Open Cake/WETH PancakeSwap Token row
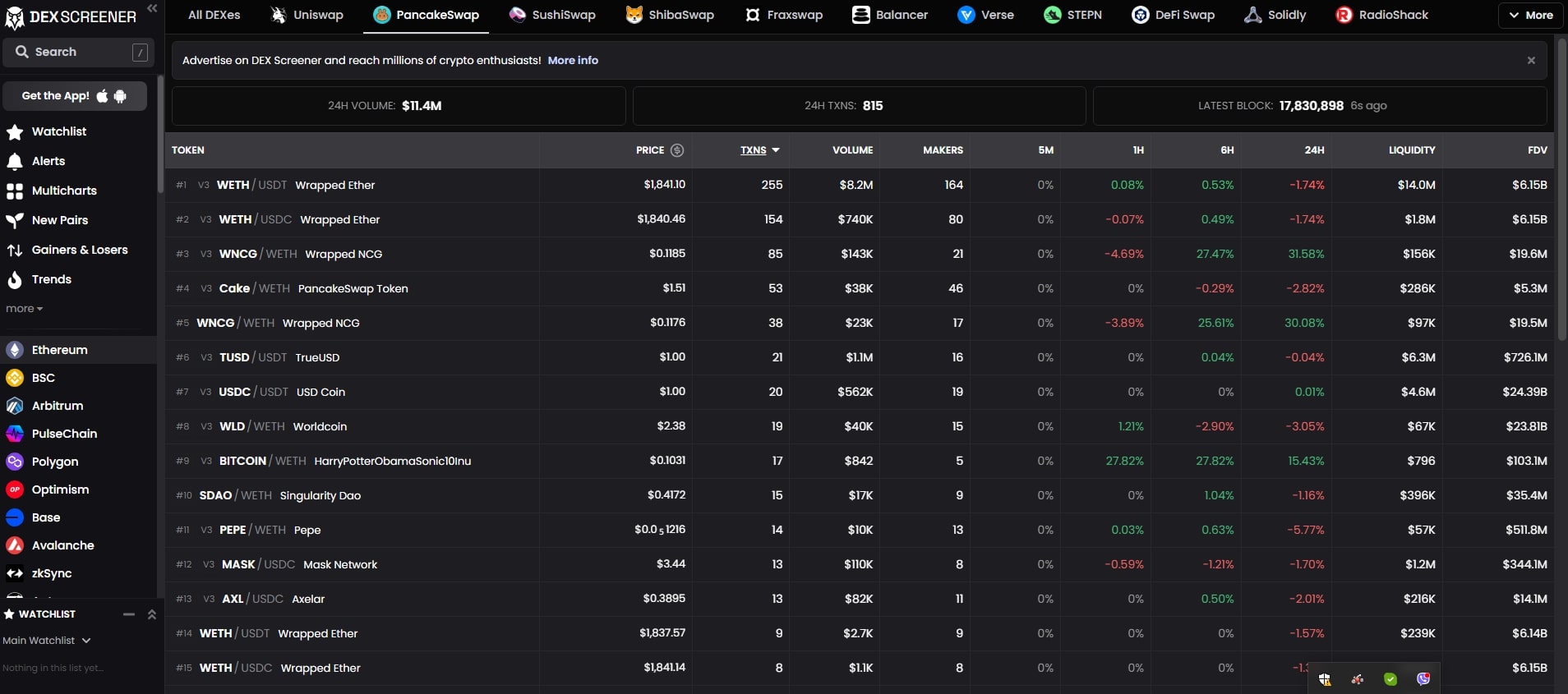The width and height of the screenshot is (1568, 694). (x=860, y=288)
